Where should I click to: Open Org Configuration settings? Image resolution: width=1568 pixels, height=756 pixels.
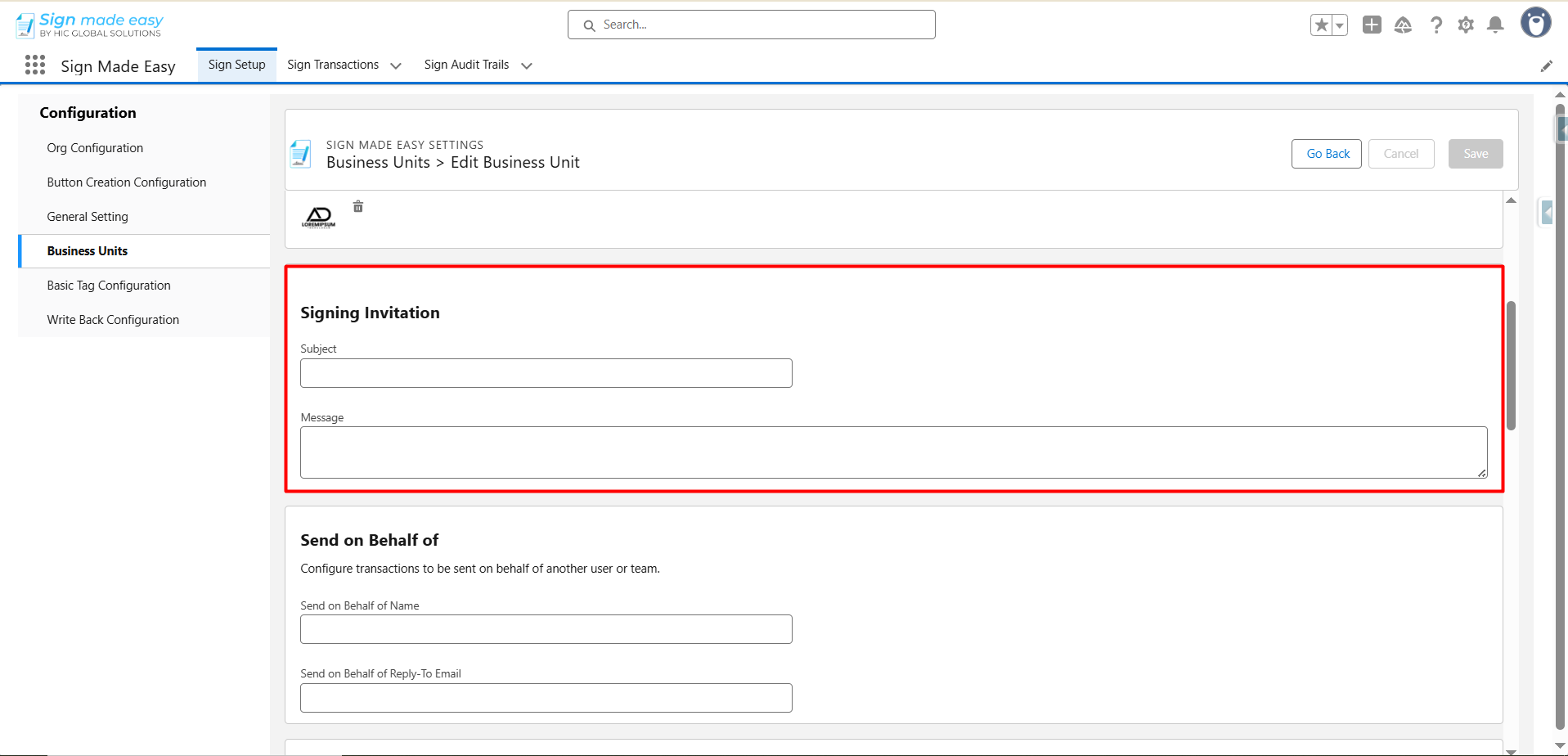(95, 148)
